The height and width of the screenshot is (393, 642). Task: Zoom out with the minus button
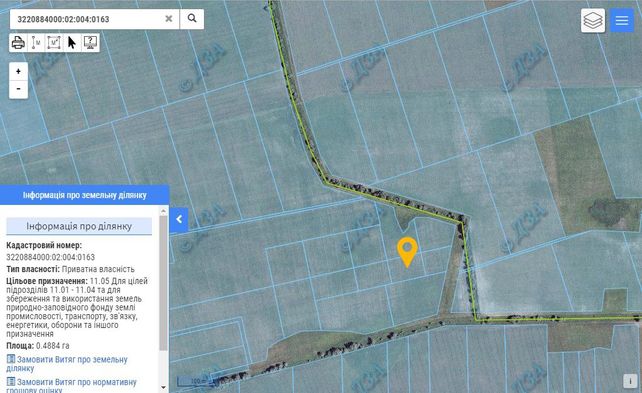coord(18,89)
